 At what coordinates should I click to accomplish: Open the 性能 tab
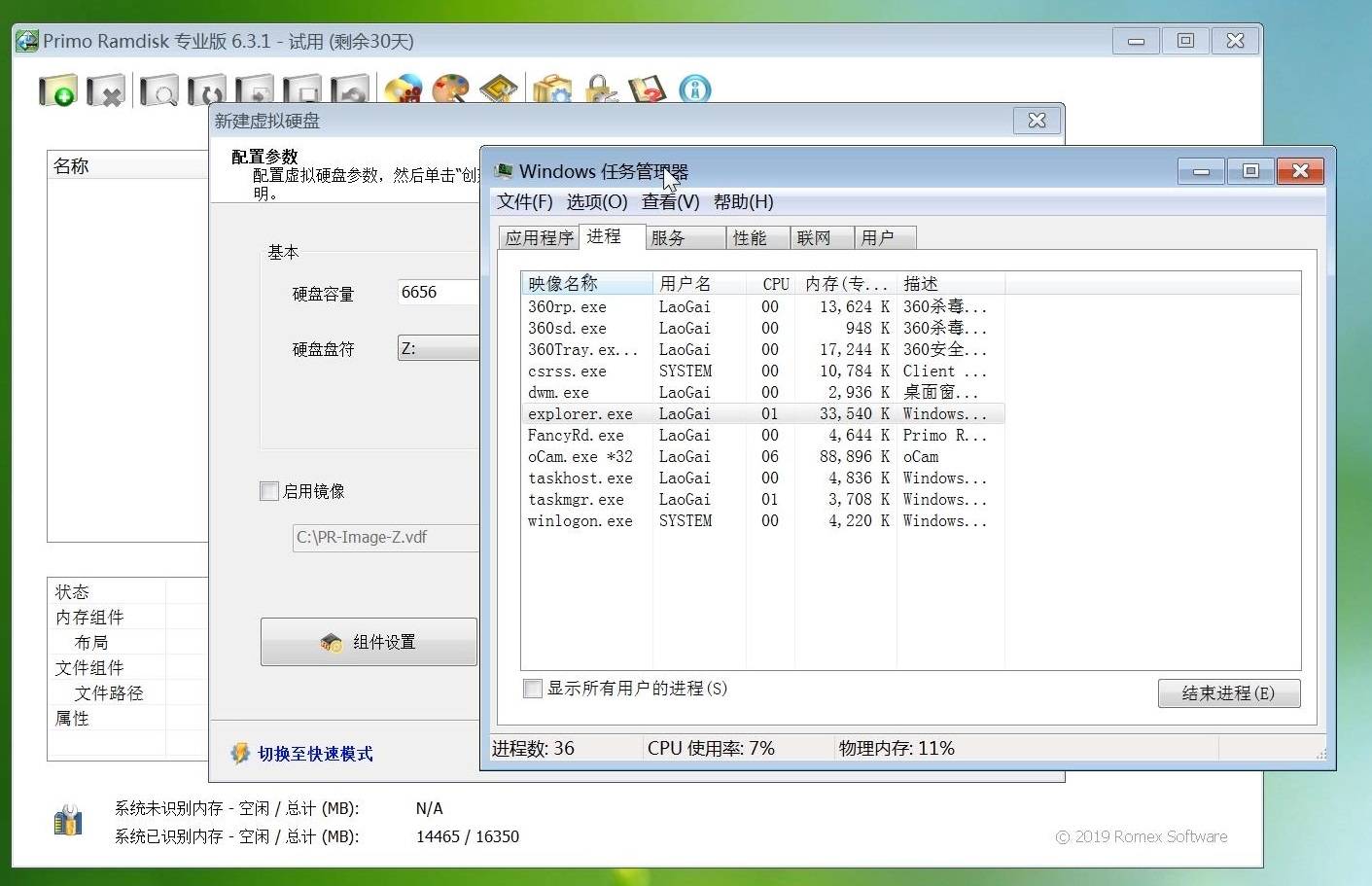[x=758, y=238]
